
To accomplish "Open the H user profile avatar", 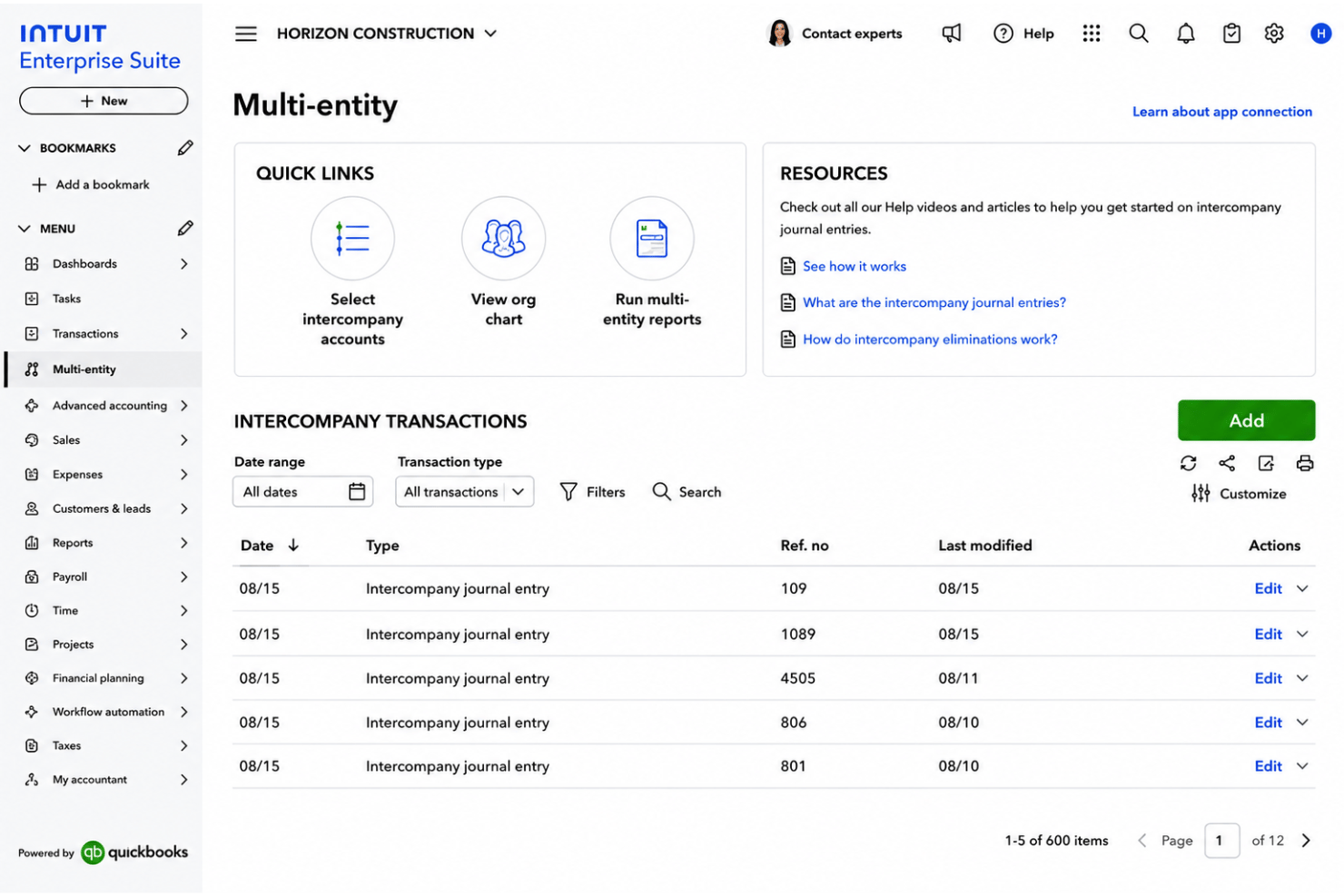I will click(x=1320, y=34).
